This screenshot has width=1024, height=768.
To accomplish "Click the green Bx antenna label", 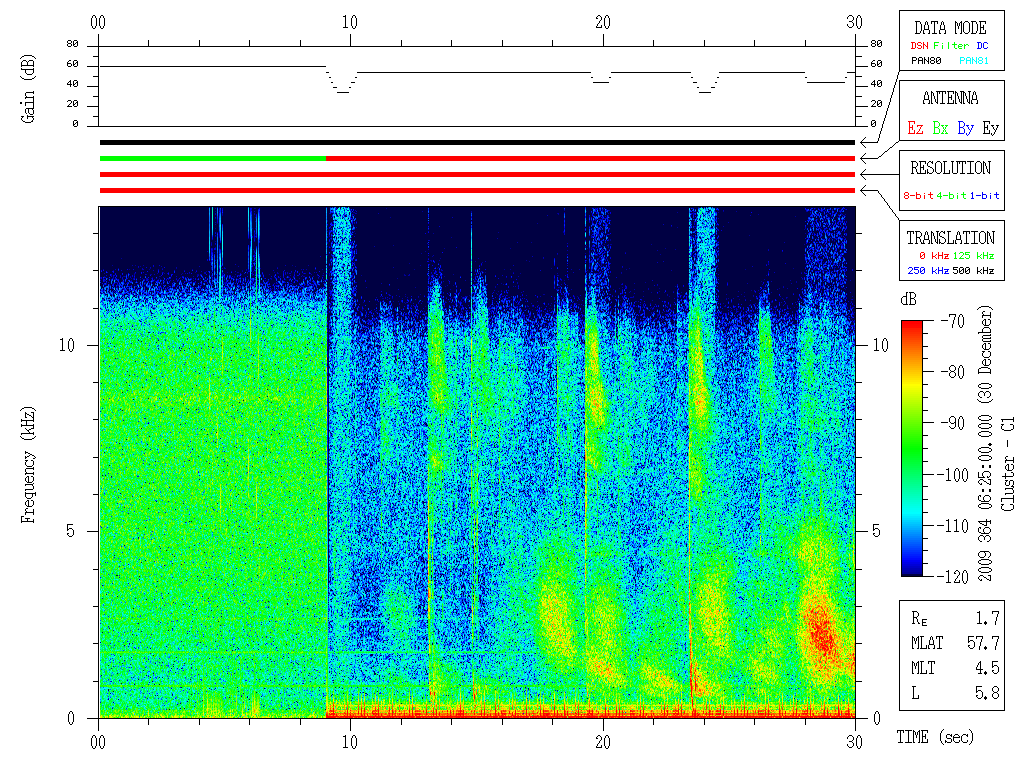I will pos(940,128).
